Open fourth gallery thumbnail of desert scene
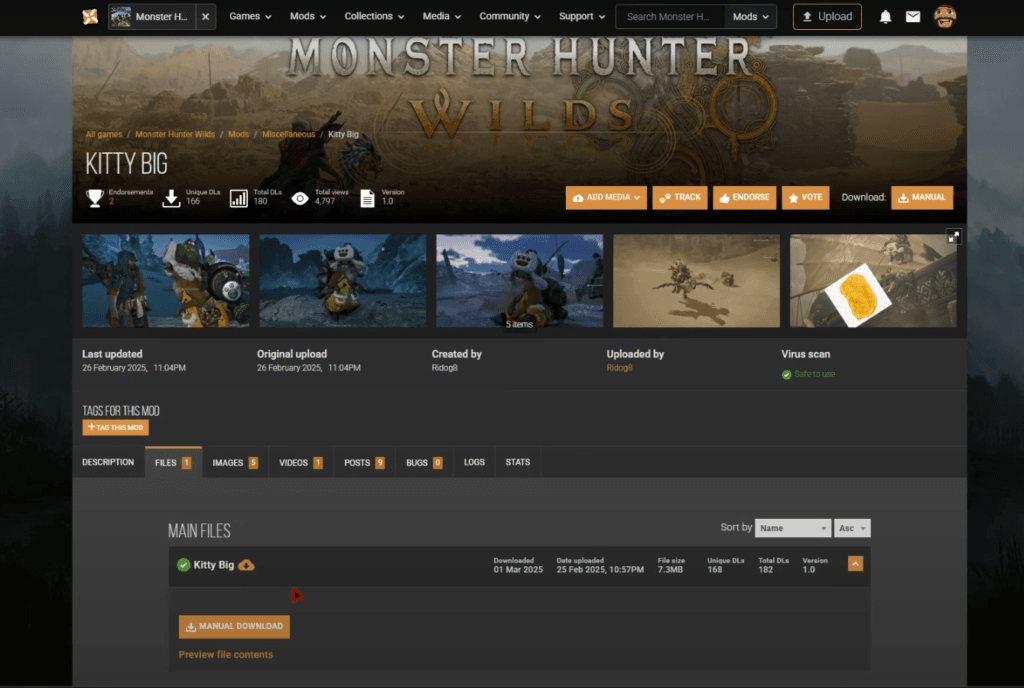This screenshot has height=688, width=1024. click(696, 280)
